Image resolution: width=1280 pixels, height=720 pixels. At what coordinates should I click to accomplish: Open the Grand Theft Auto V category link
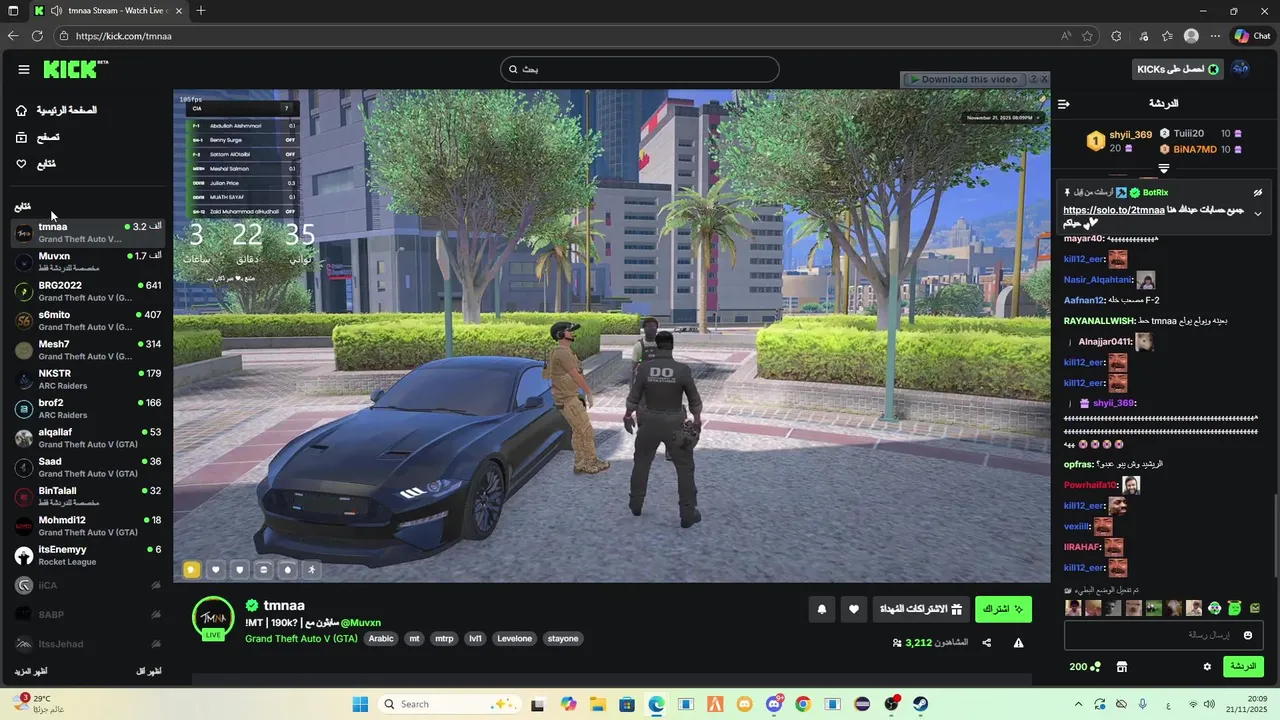pos(301,639)
